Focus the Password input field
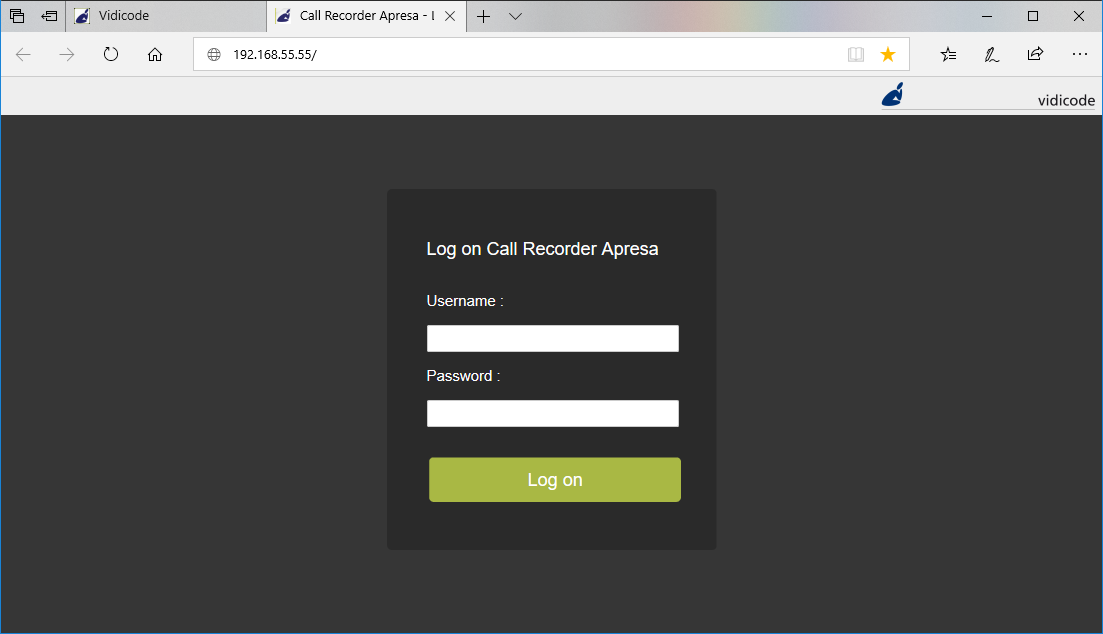Screen dimensions: 1103x634 click(553, 413)
